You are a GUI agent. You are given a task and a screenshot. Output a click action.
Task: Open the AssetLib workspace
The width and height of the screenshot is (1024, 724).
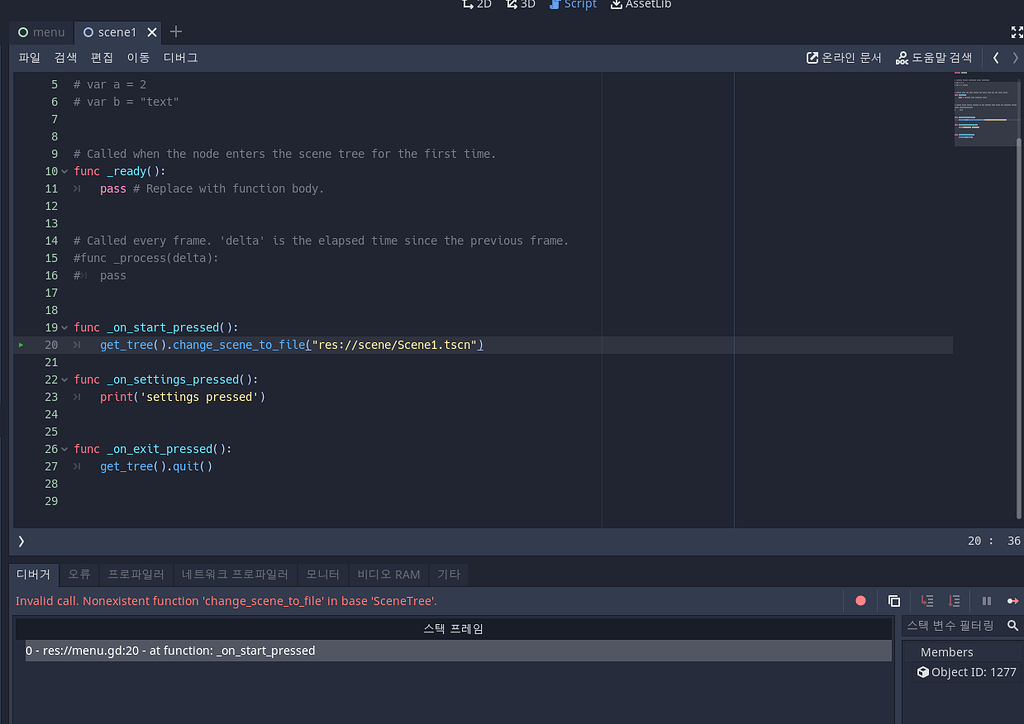[x=640, y=5]
